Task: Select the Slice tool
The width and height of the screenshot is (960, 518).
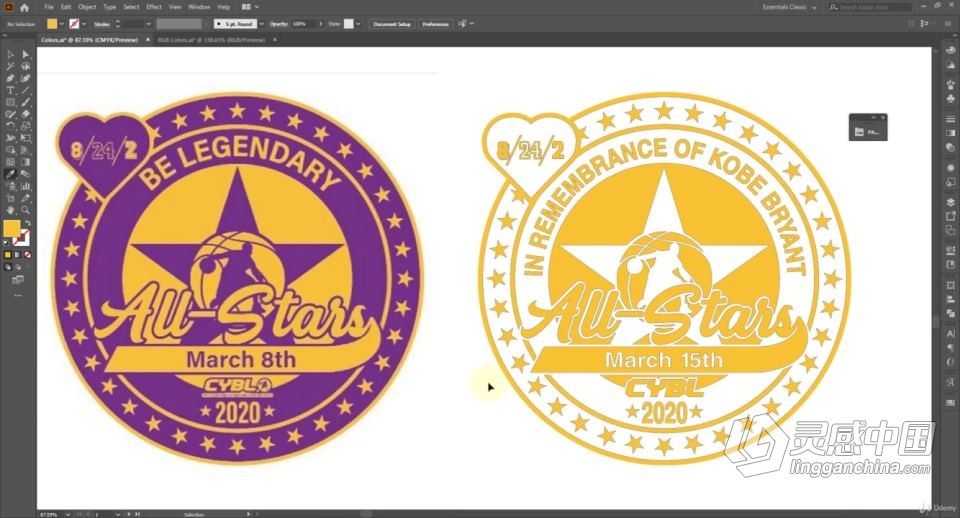Action: (x=26, y=198)
